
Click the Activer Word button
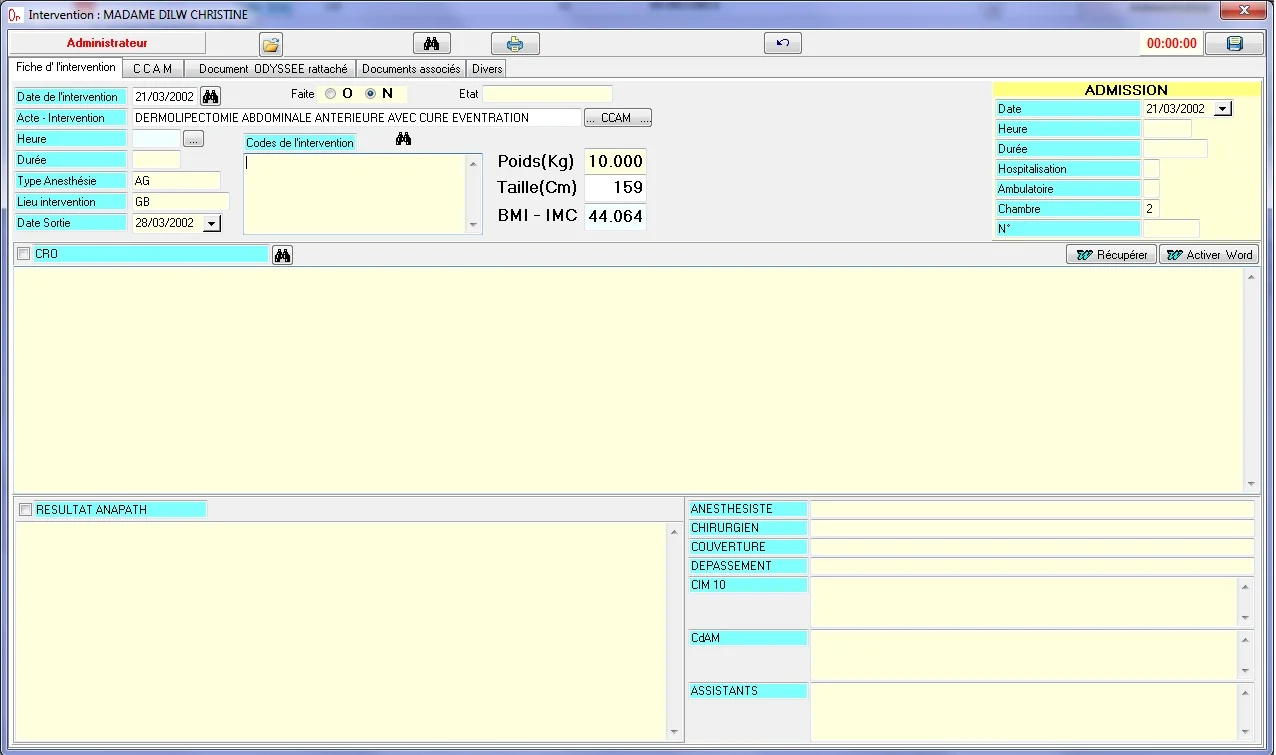point(1208,255)
